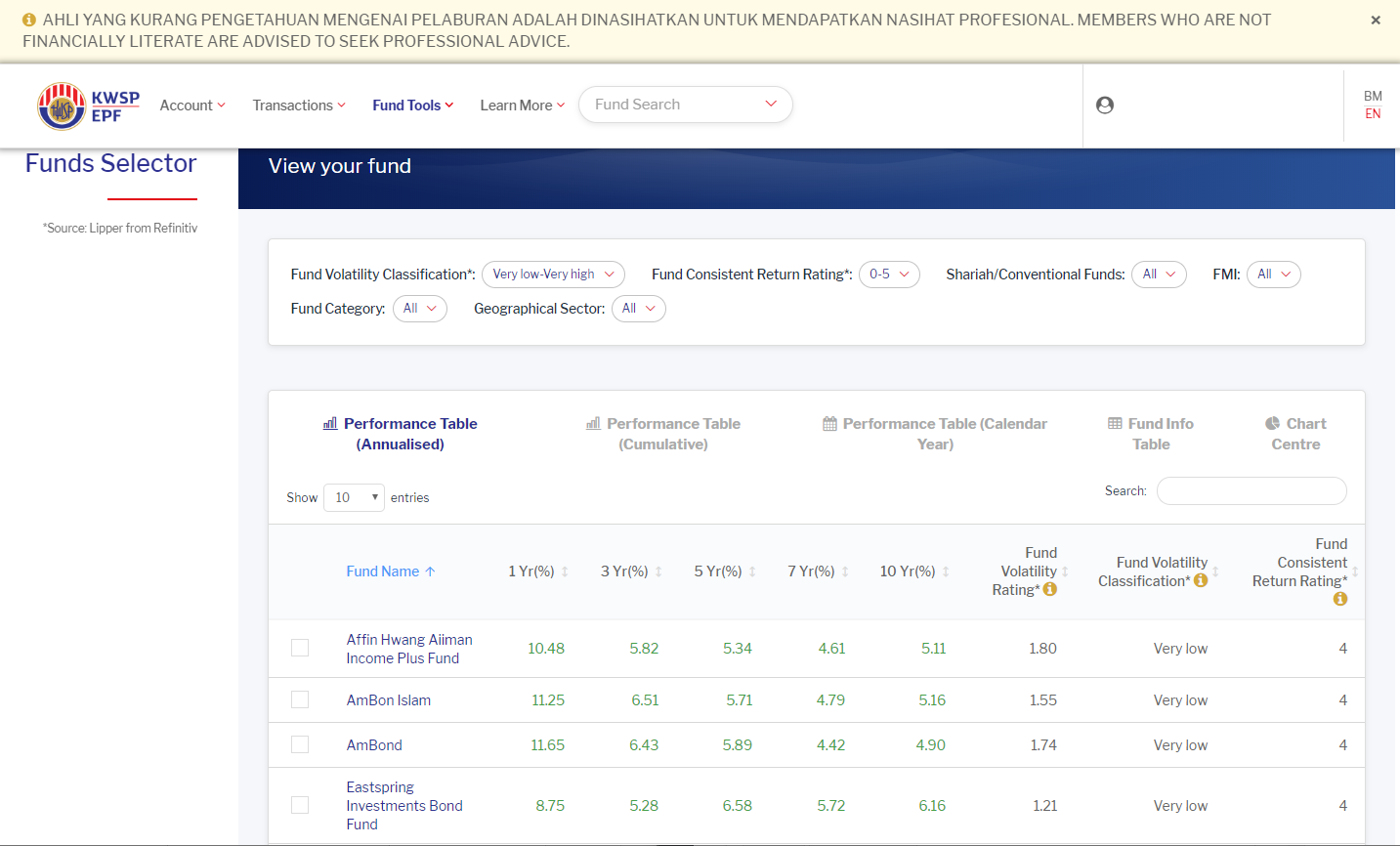Open Eastspring Investments Bond Fund link

click(403, 805)
